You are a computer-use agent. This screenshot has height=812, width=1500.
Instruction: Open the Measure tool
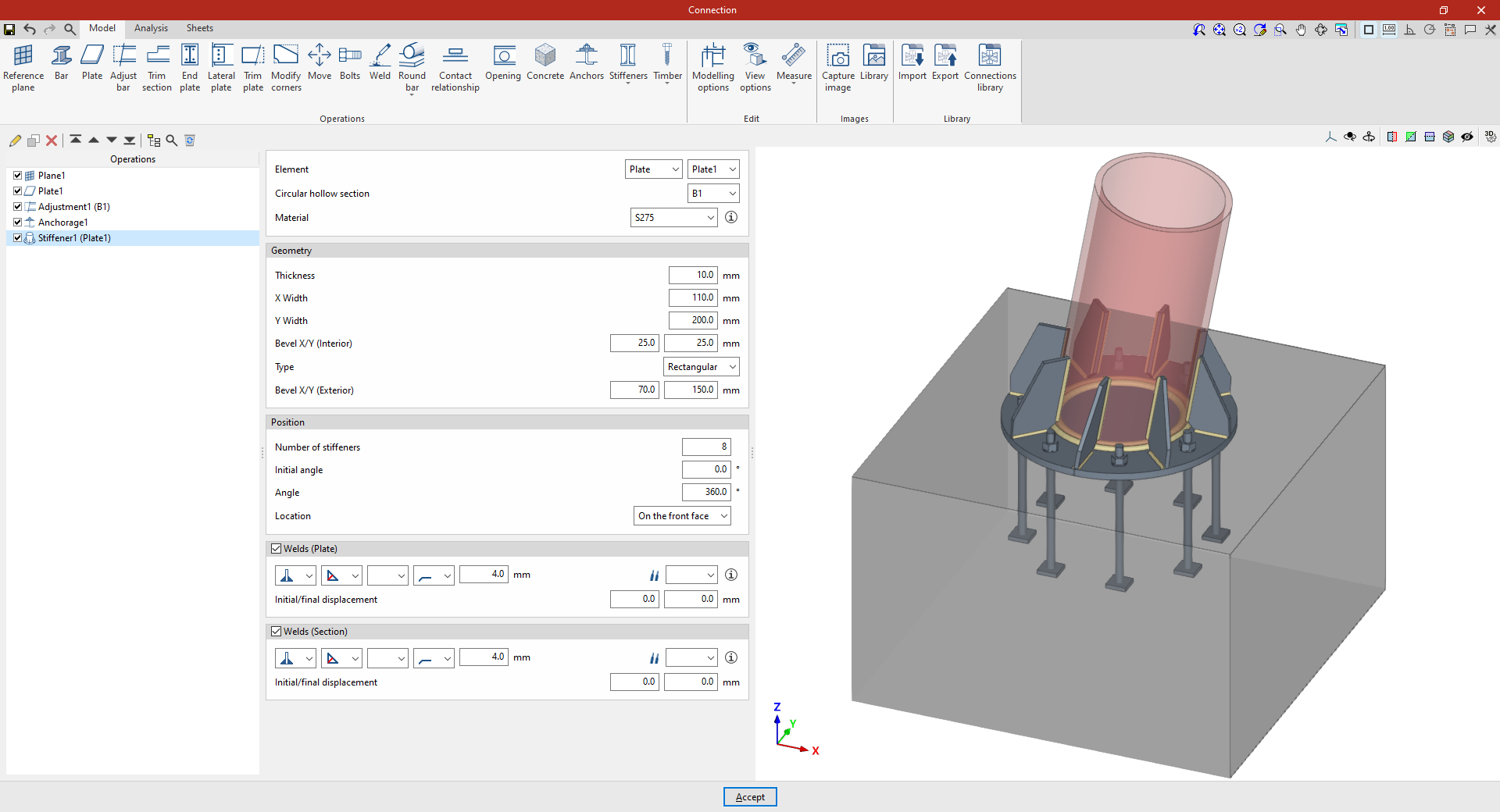[793, 62]
